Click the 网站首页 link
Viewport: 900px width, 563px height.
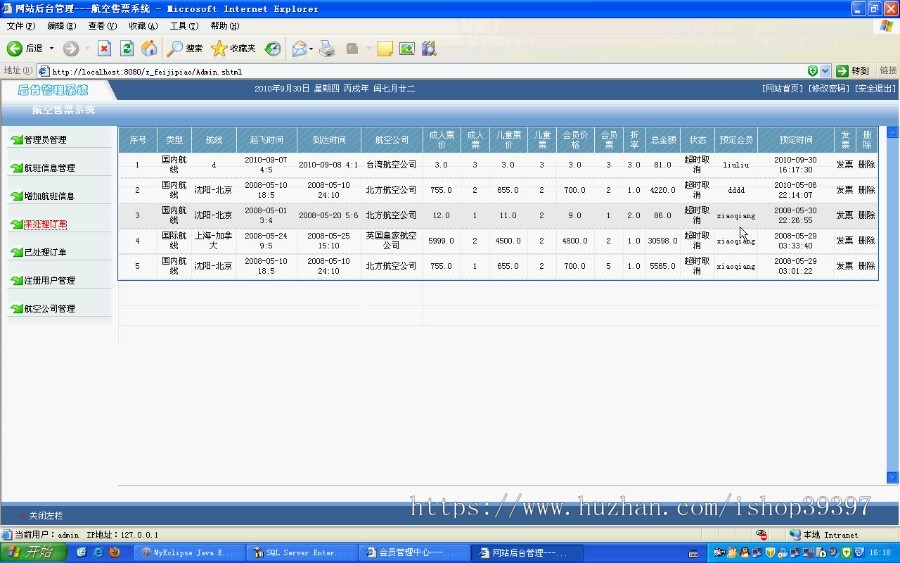[x=782, y=88]
